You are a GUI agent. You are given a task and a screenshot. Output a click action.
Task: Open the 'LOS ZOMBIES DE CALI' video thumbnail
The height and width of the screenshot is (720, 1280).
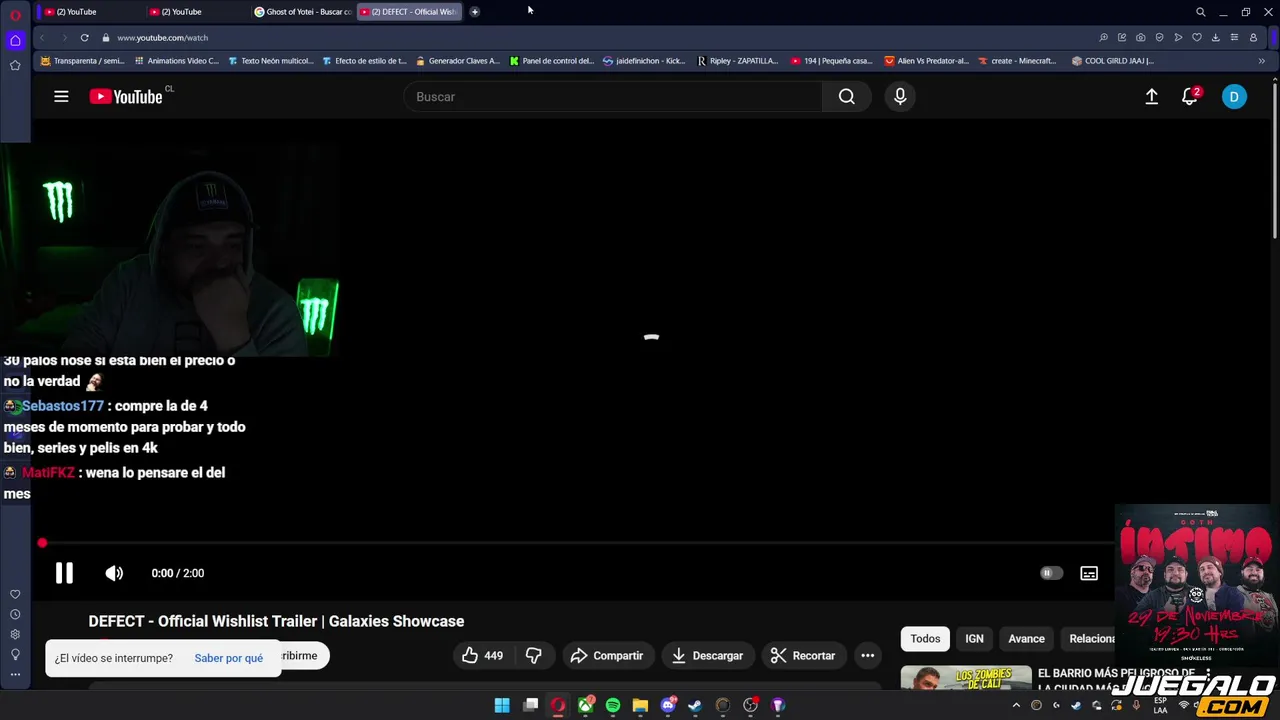tap(965, 679)
